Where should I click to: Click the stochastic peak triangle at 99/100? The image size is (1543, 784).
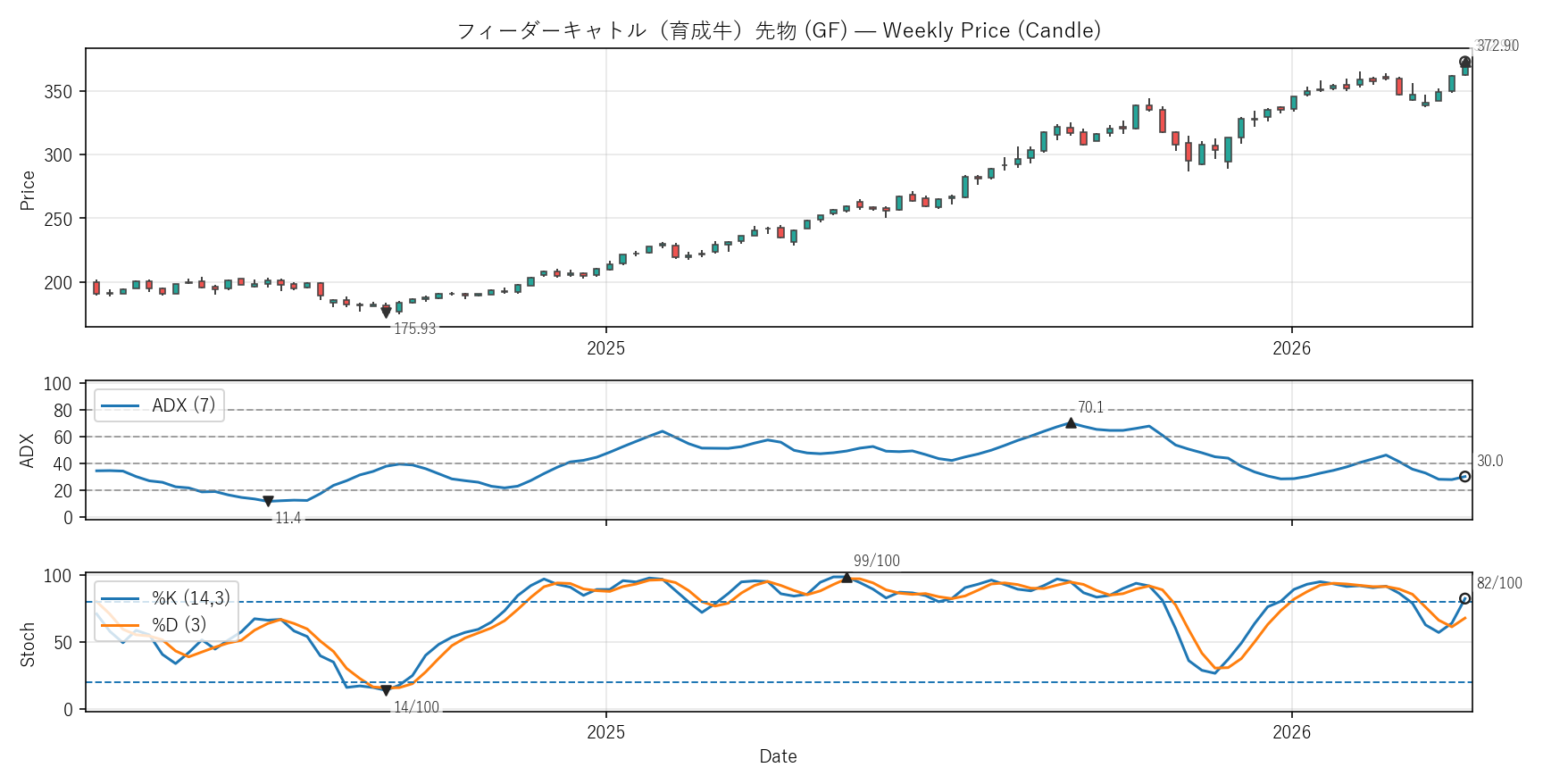click(x=847, y=578)
